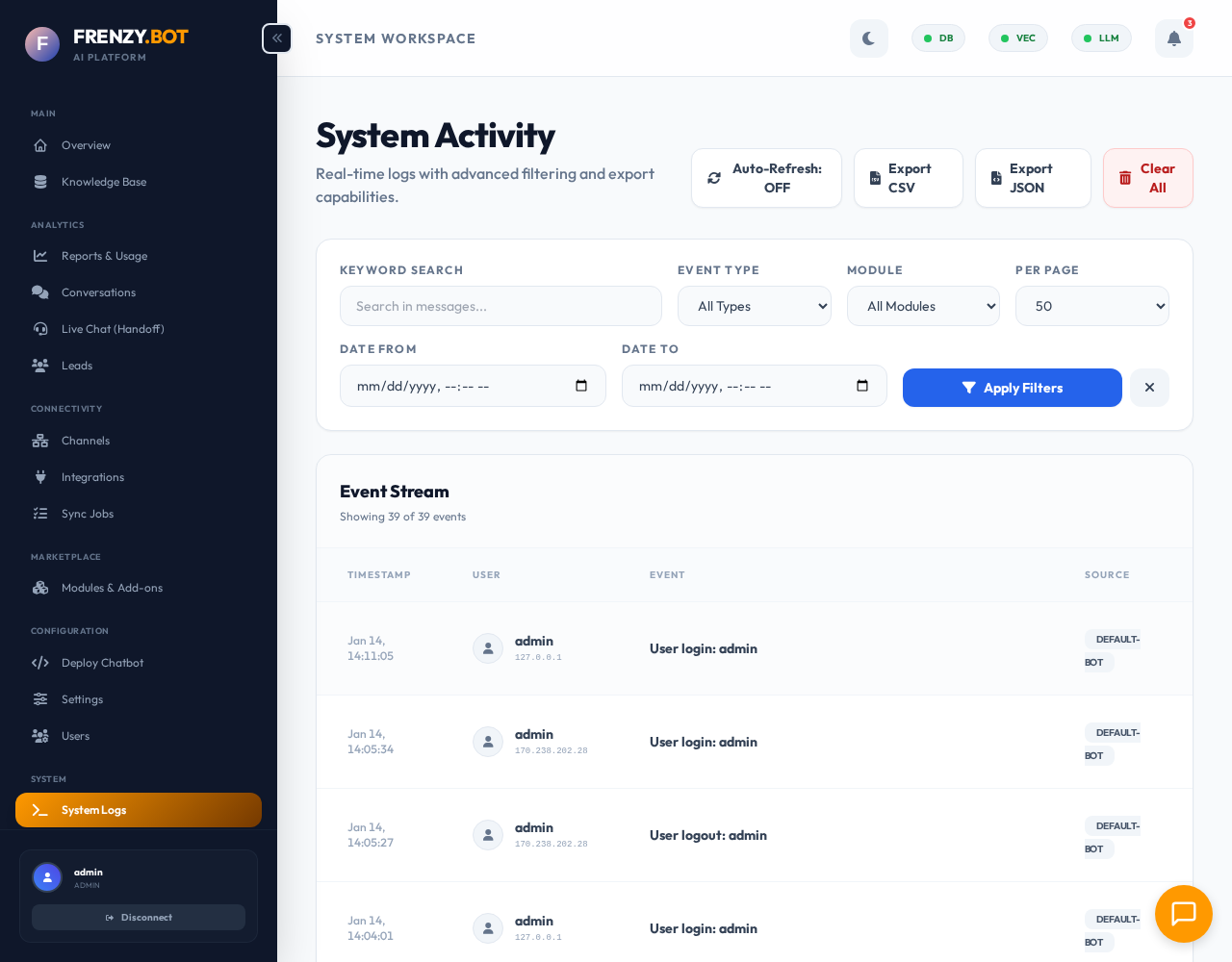Click the Sync Jobs checklist icon
Viewport: 1232px width, 962px height.
tap(40, 514)
